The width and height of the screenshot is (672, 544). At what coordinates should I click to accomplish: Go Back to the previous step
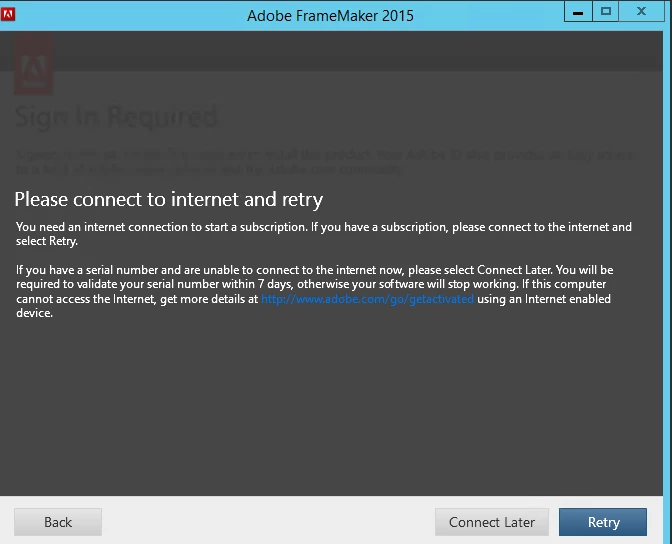pyautogui.click(x=58, y=522)
